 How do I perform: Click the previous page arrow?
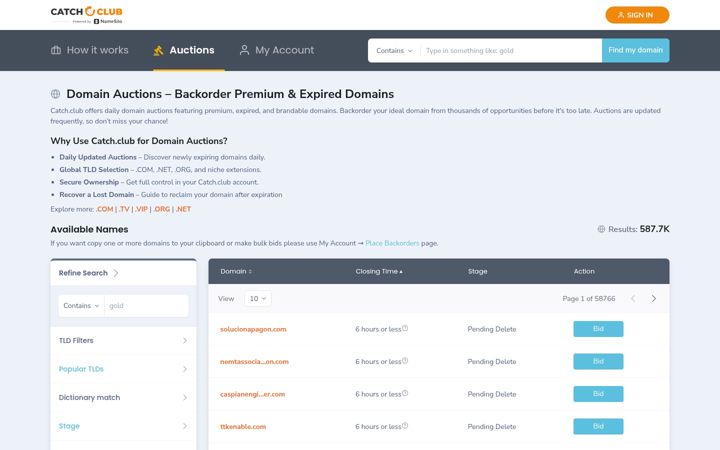633,298
